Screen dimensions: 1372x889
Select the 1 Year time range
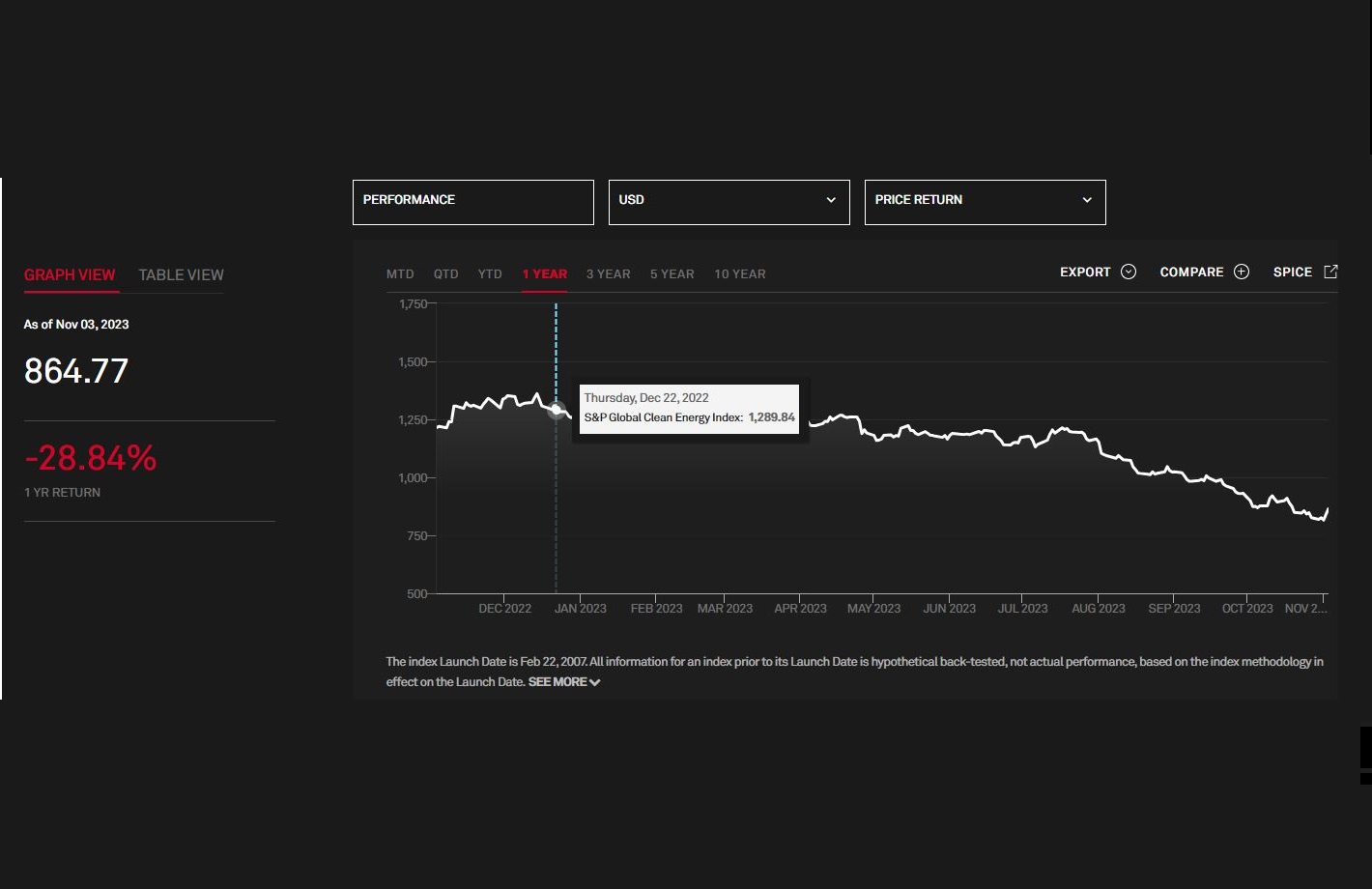click(545, 274)
